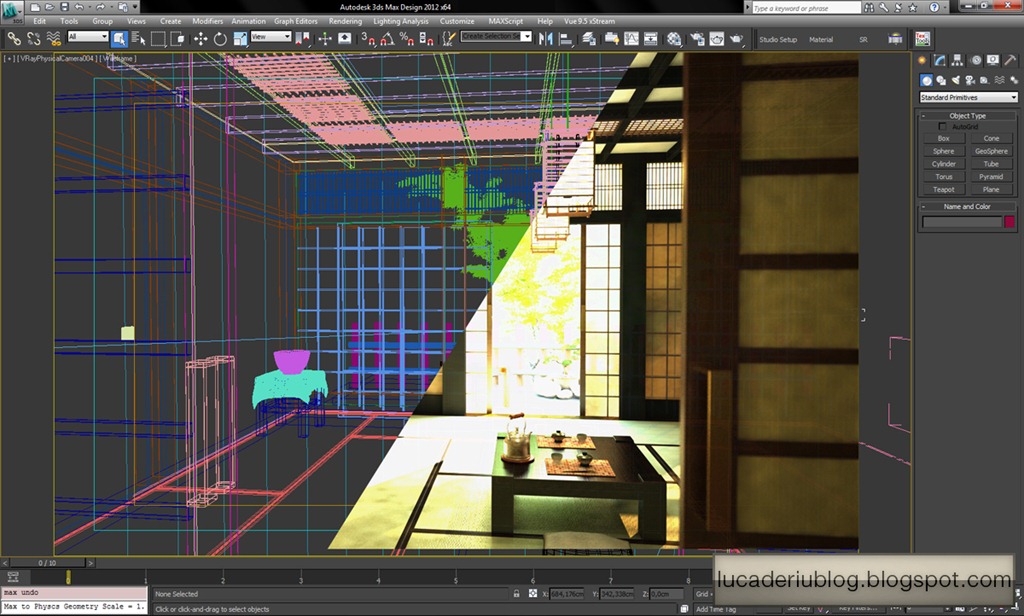Open the selection filter All dropdown
The height and width of the screenshot is (616, 1024).
coord(87,37)
